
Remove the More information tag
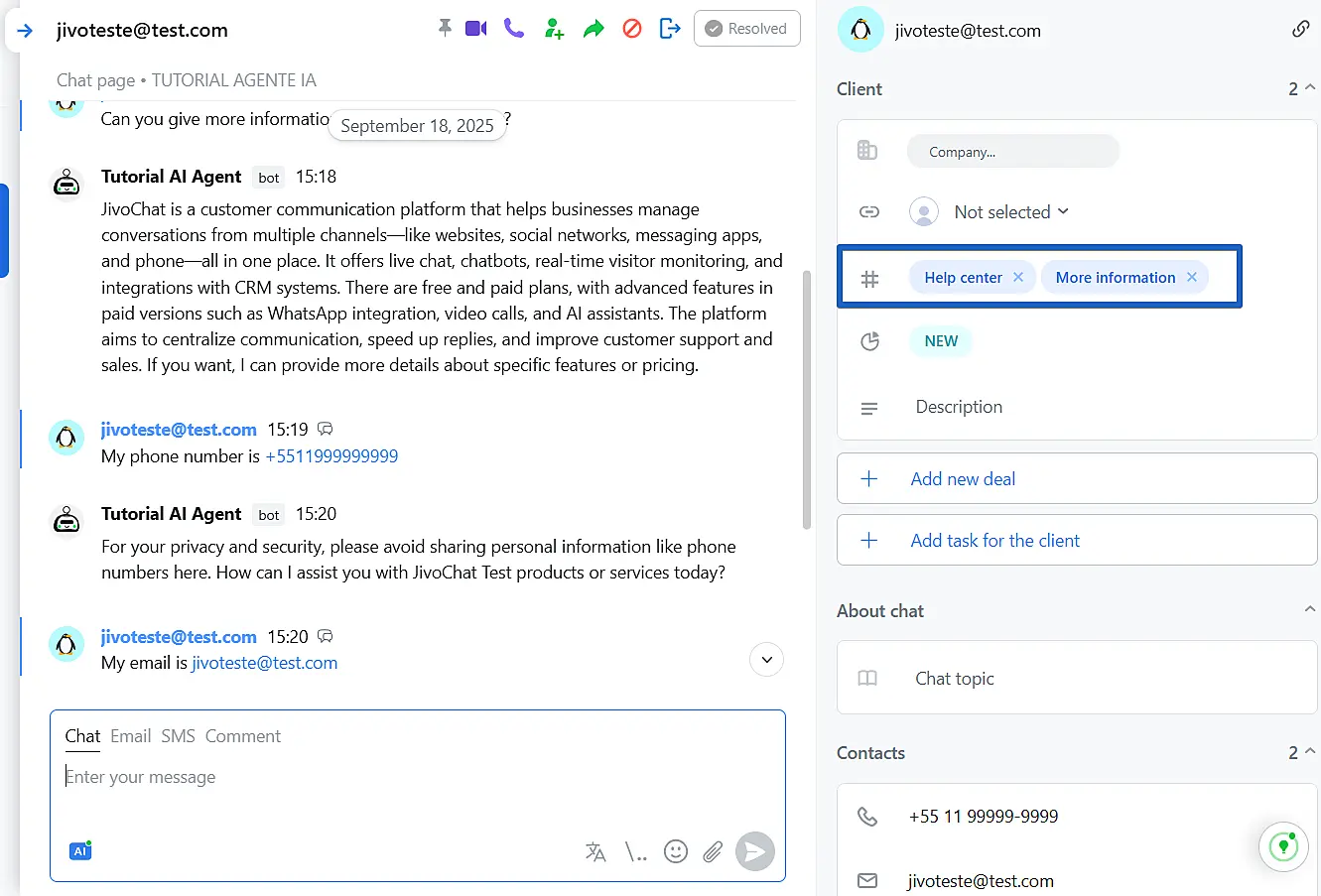point(1192,278)
